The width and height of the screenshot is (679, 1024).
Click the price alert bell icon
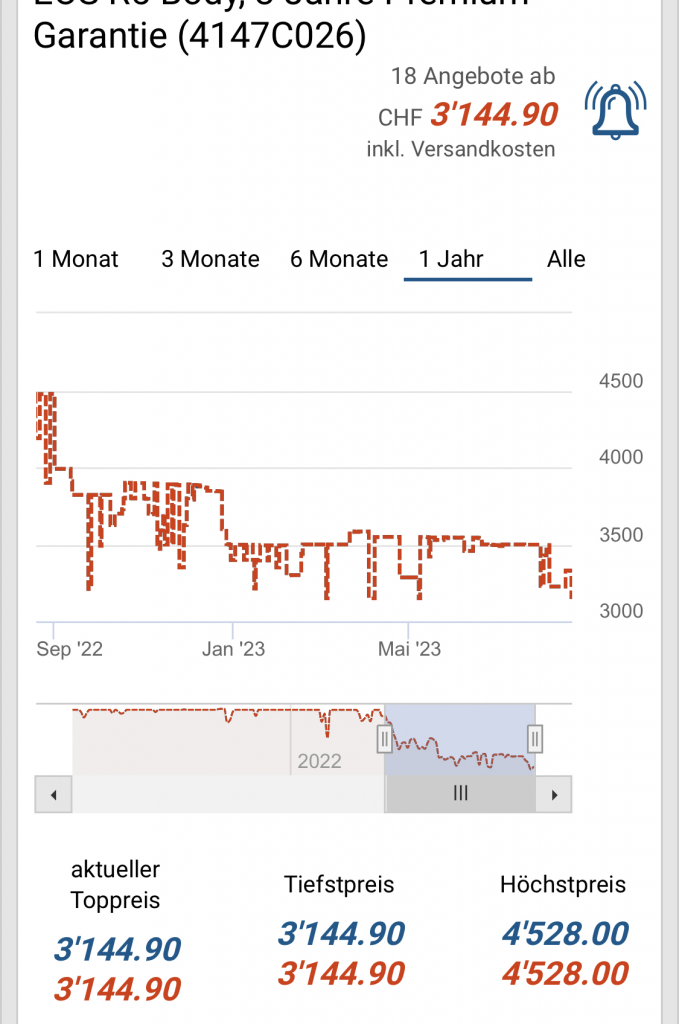coord(615,111)
